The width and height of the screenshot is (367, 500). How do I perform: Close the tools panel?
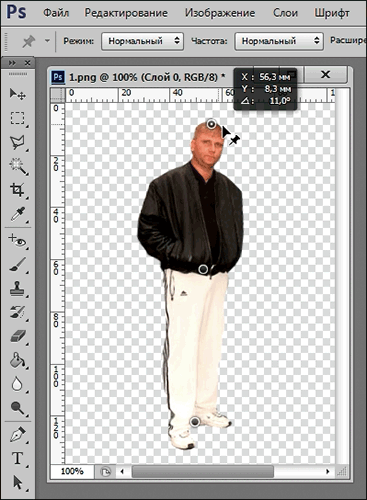[28, 63]
